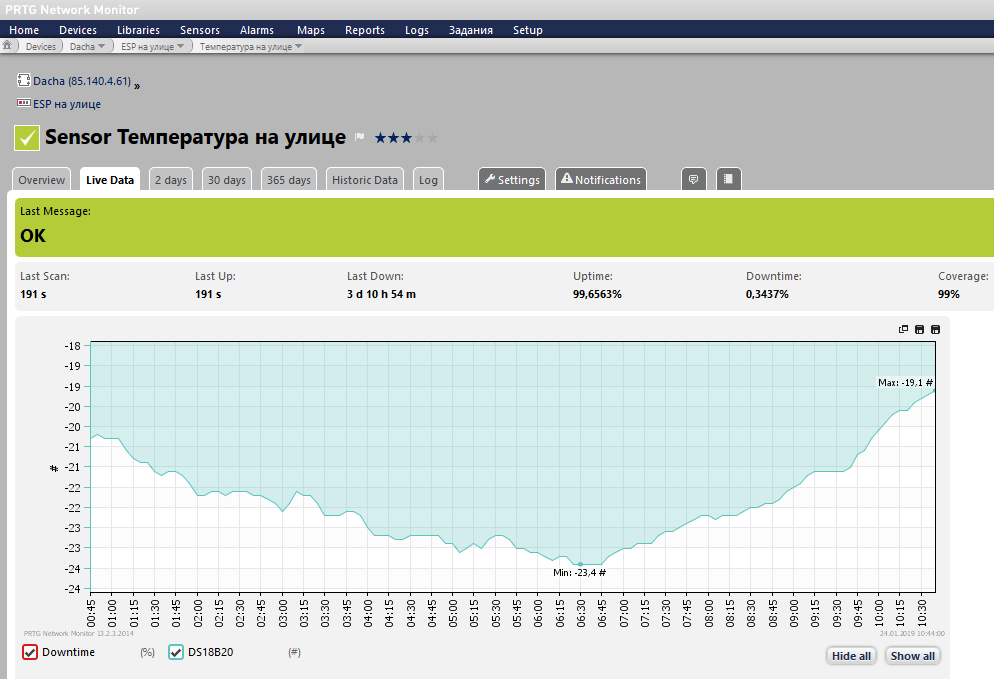This screenshot has height=679, width=994.
Task: Toggle the DS18B20 channel checkbox
Action: [176, 652]
